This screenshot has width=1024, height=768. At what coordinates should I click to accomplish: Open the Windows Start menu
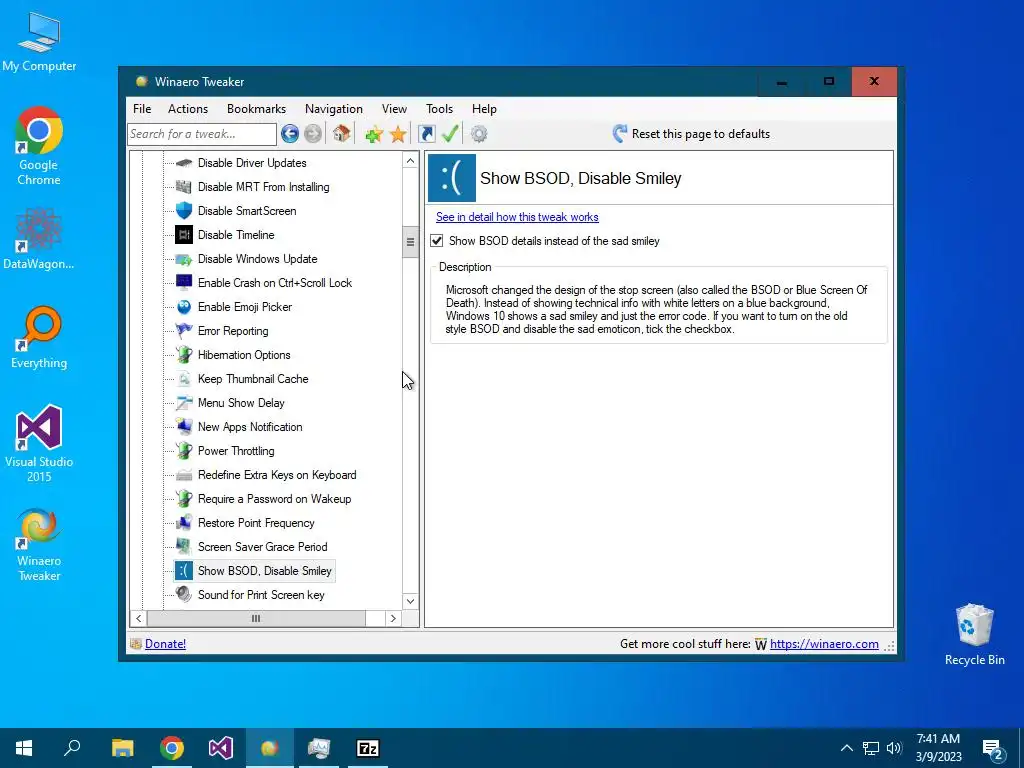[x=24, y=748]
